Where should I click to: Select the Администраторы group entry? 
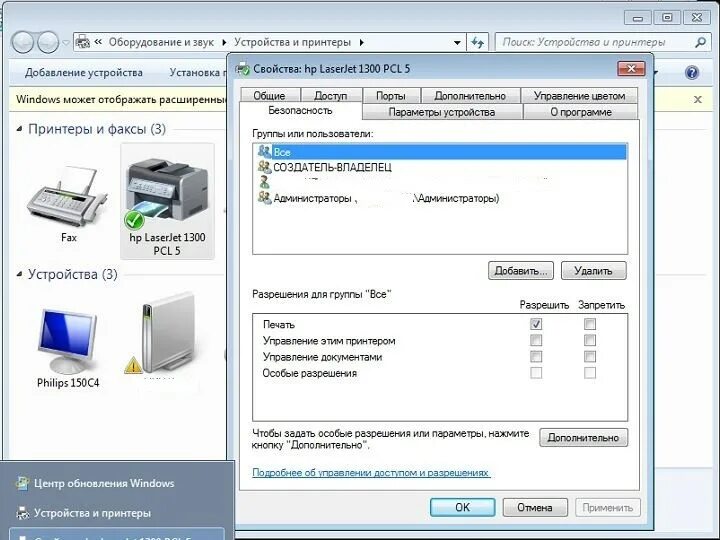[439, 198]
